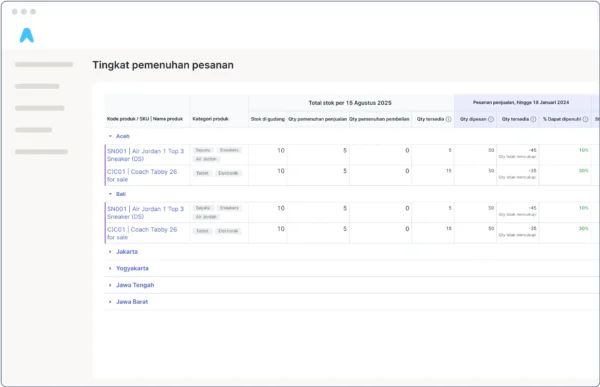Screen dimensions: 600x387
Task: Open CIC01 Coach Tabby 26 link under Bali
Action: pyautogui.click(x=142, y=233)
